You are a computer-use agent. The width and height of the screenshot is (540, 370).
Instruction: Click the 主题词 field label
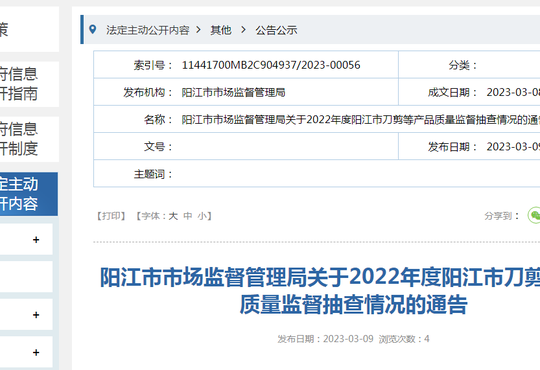pyautogui.click(x=153, y=174)
